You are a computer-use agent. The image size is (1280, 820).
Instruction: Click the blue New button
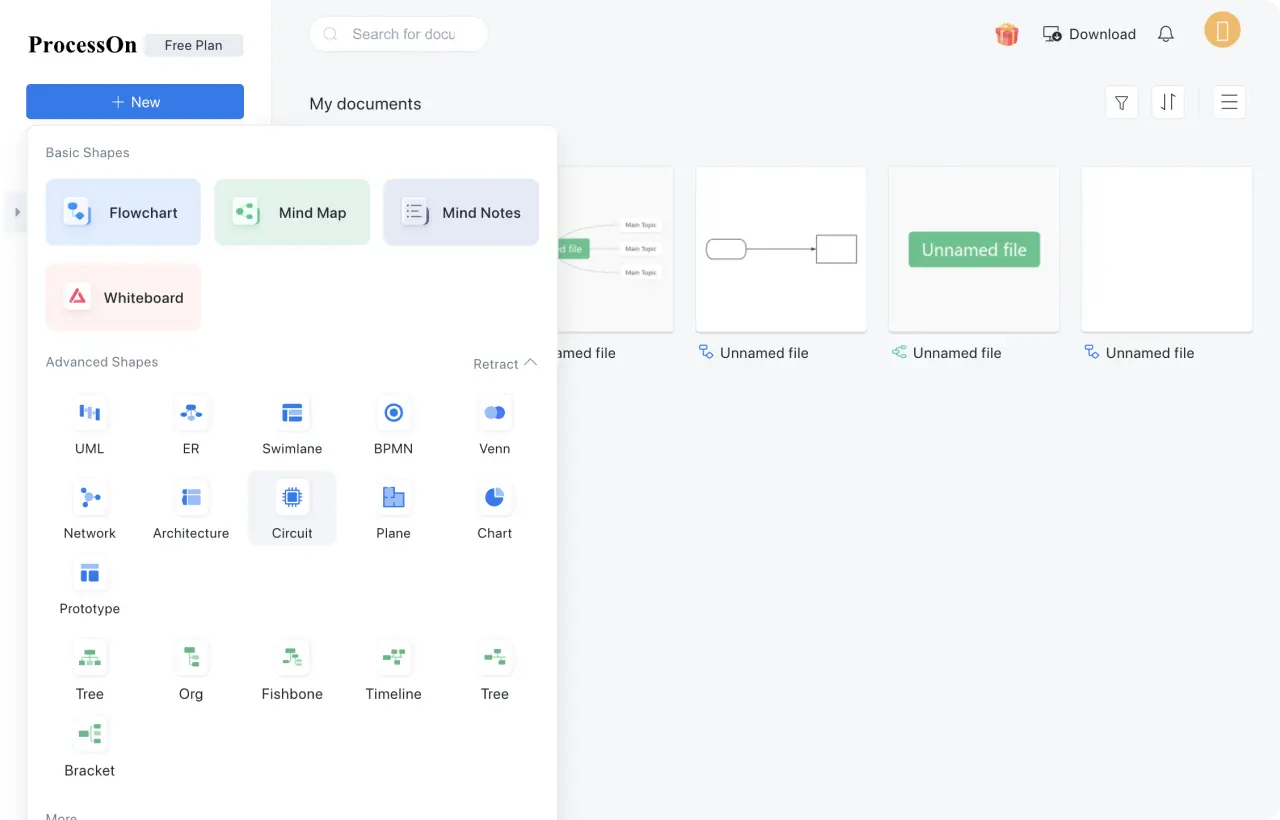click(135, 102)
